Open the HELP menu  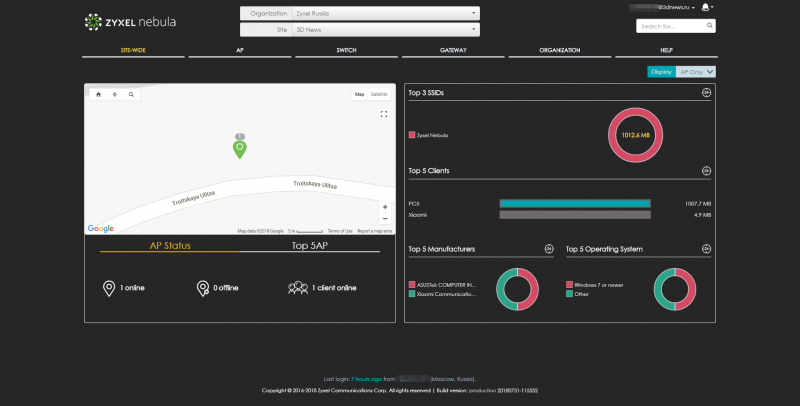pos(666,50)
